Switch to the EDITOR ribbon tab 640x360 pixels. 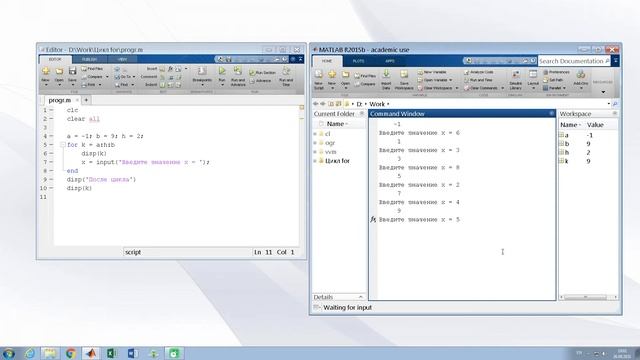pyautogui.click(x=55, y=60)
